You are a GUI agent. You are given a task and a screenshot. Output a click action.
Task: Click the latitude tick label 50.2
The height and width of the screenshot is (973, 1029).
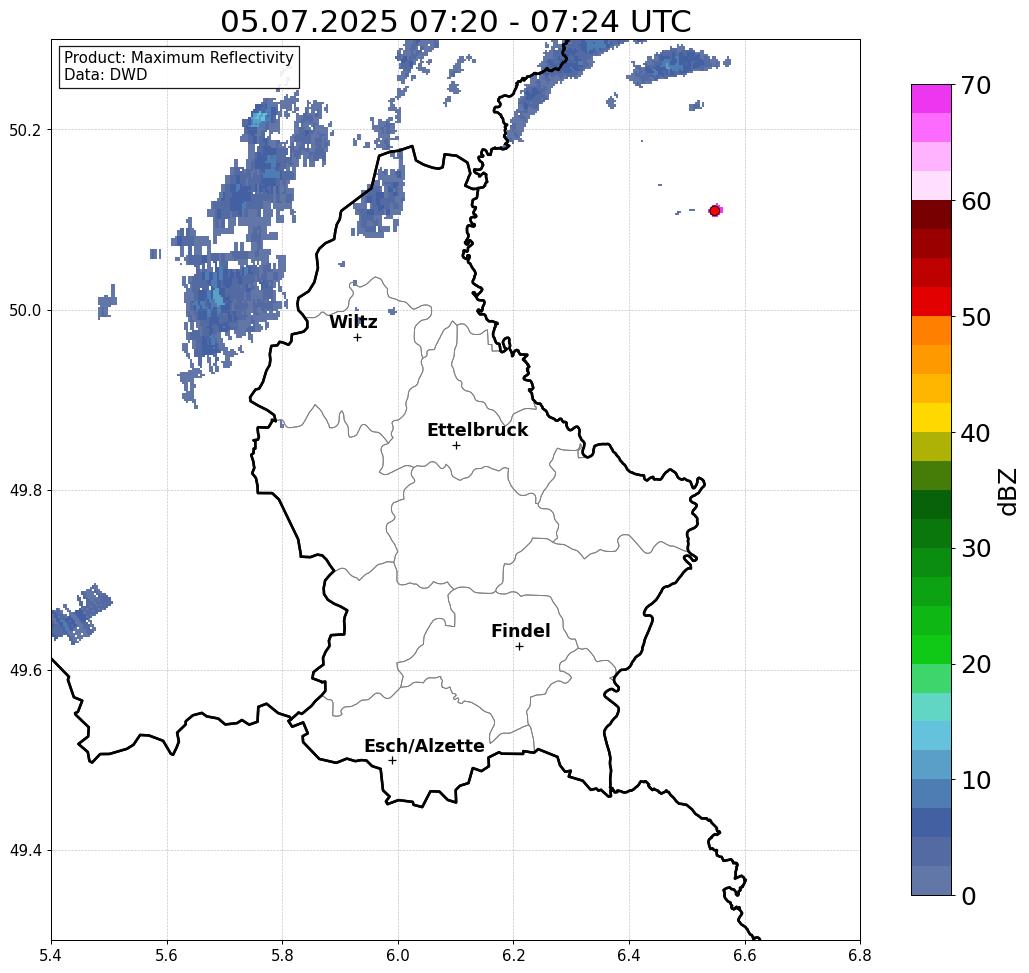click(x=24, y=130)
